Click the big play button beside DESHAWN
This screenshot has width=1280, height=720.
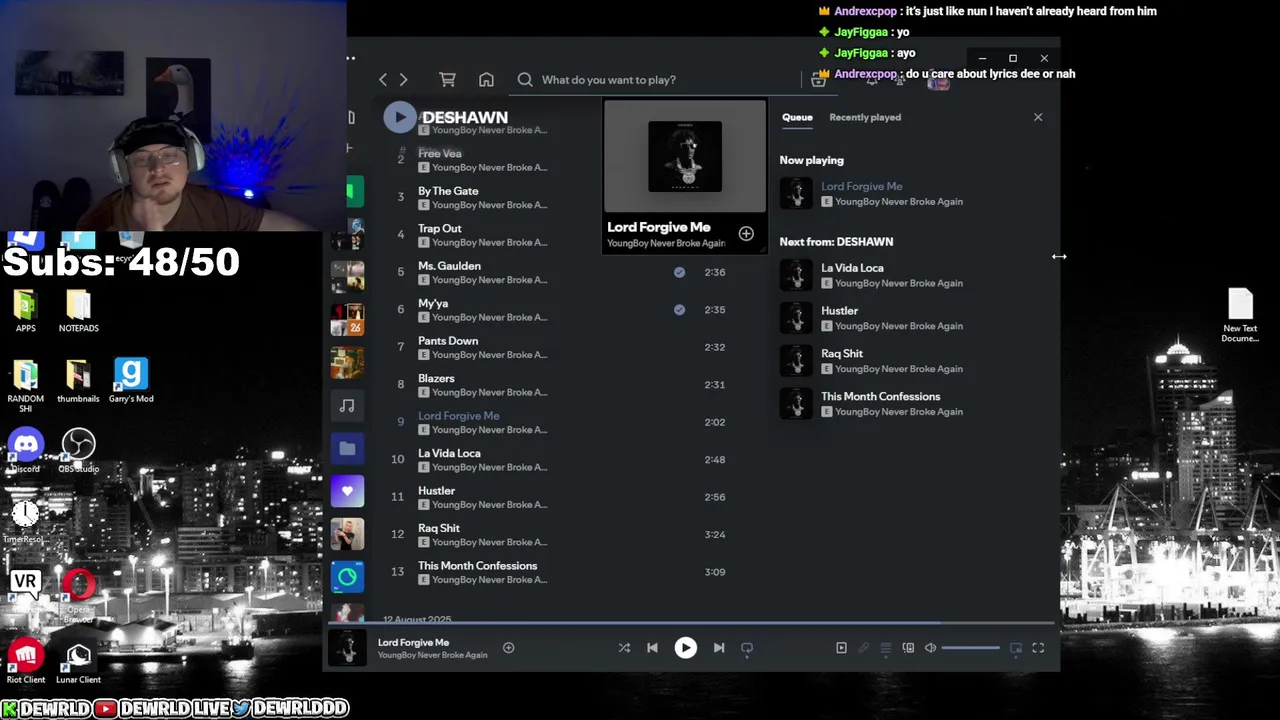point(400,117)
